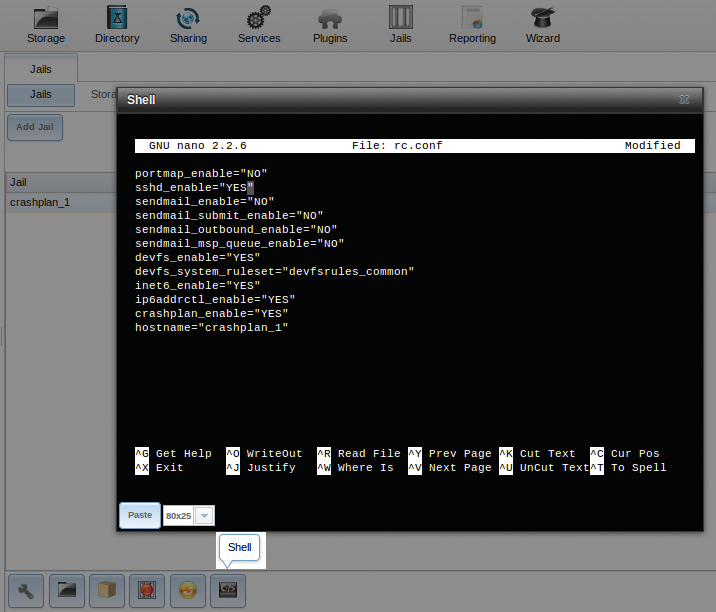
Task: Click the sendmail_submit_enable="NO" line
Action: pos(229,216)
